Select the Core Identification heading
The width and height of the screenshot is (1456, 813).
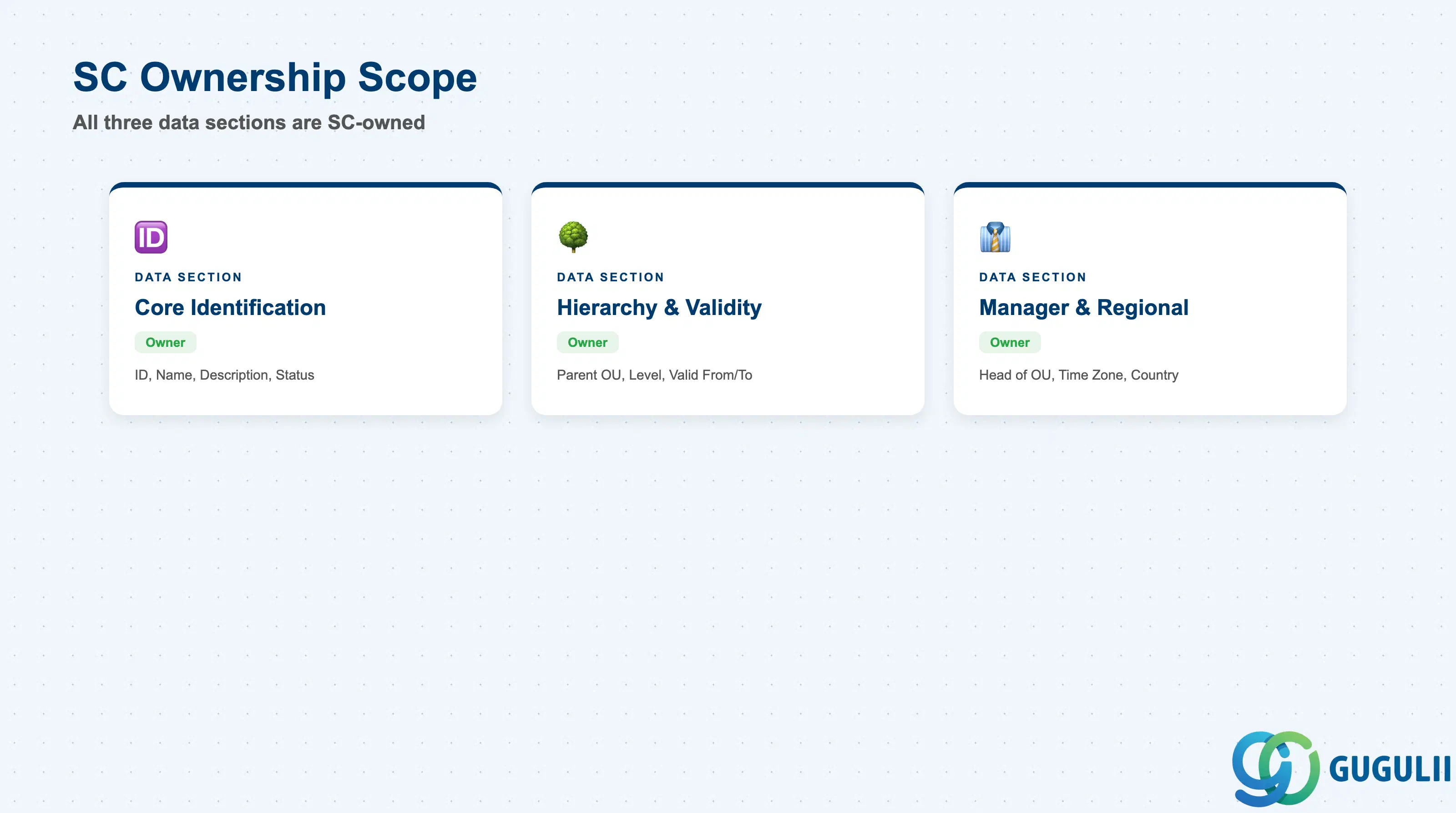coord(230,308)
